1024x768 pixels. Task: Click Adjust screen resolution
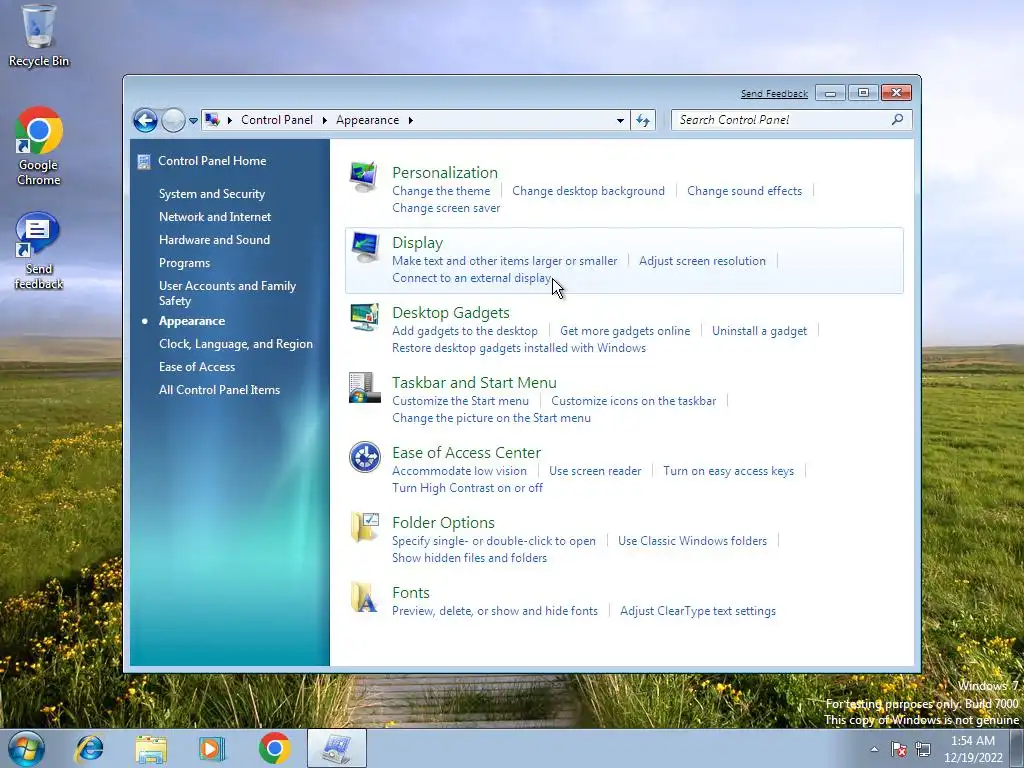pyautogui.click(x=702, y=261)
